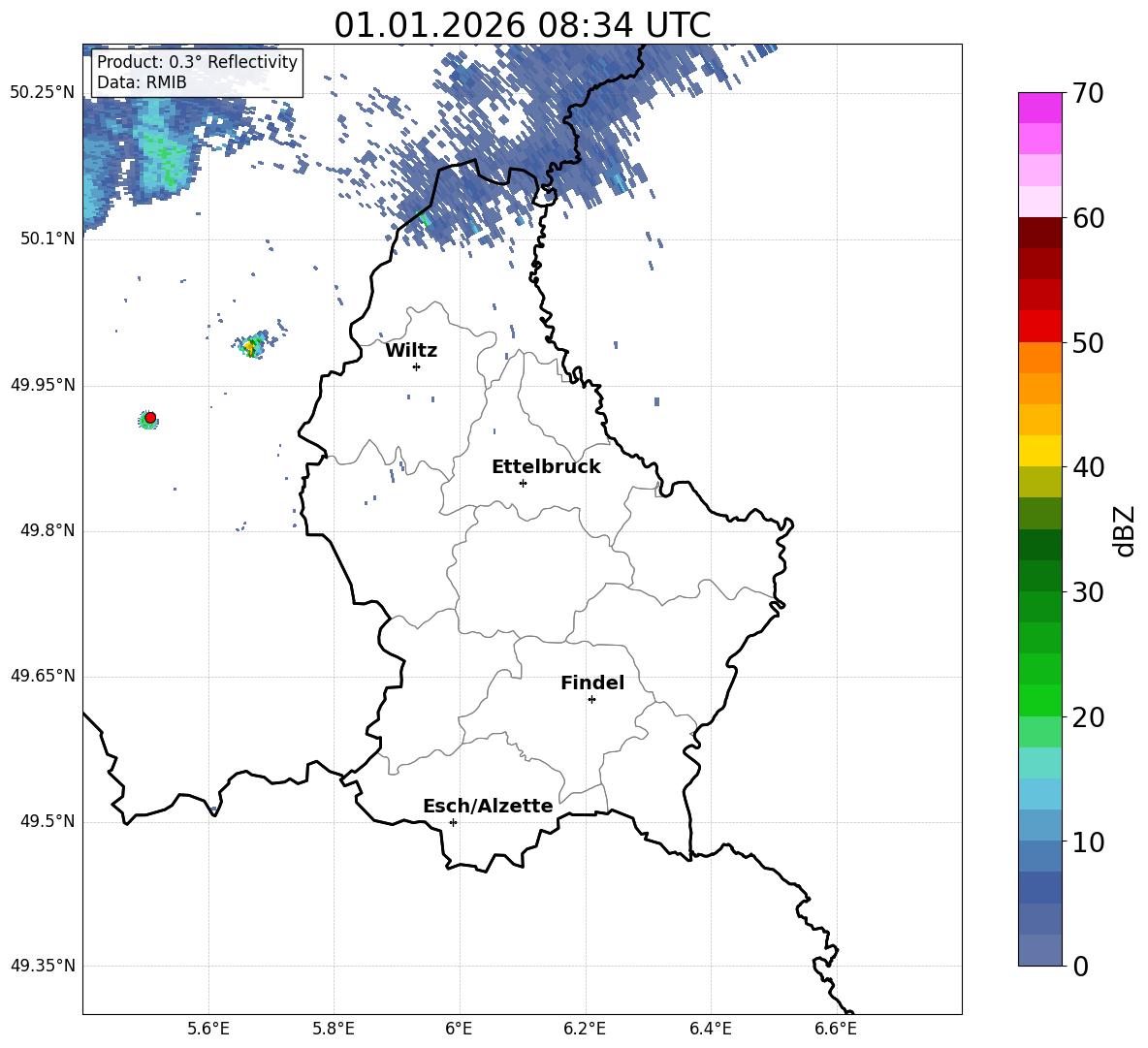Screen dimensions: 1148x1048
Task: Click the 6.2°E longitude label
Action: 585,1029
